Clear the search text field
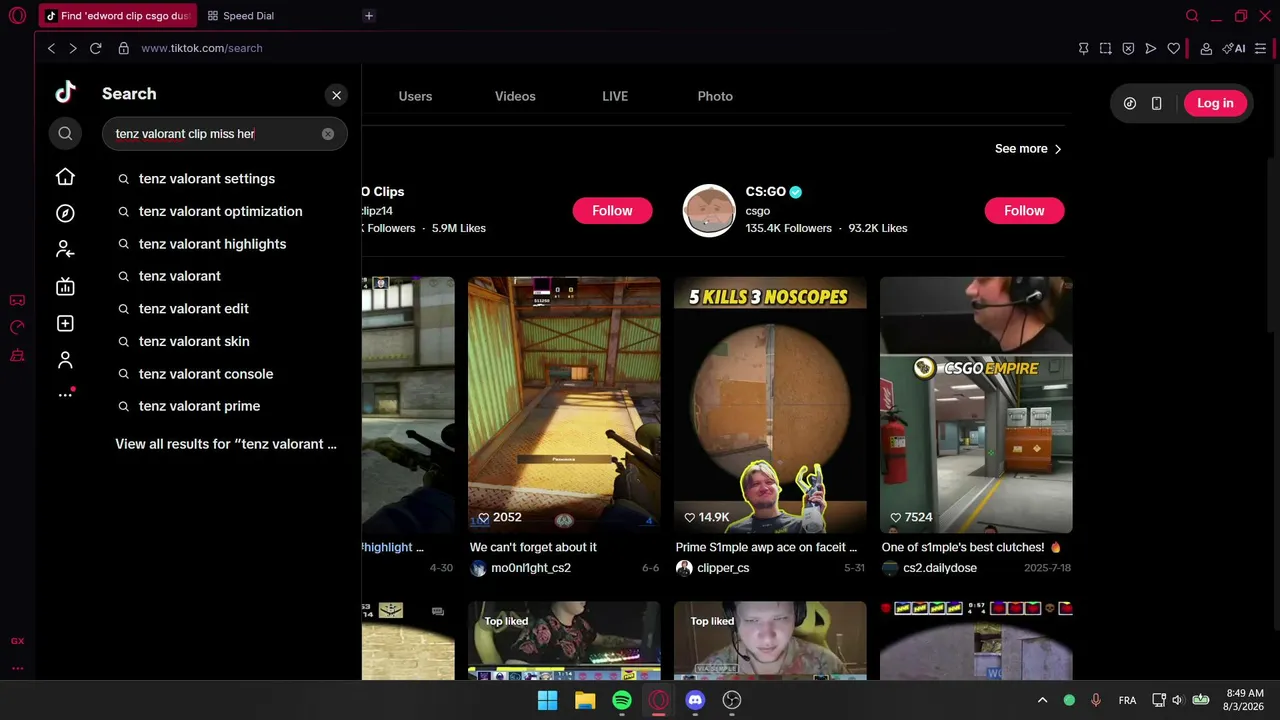The image size is (1280, 720). 328,134
